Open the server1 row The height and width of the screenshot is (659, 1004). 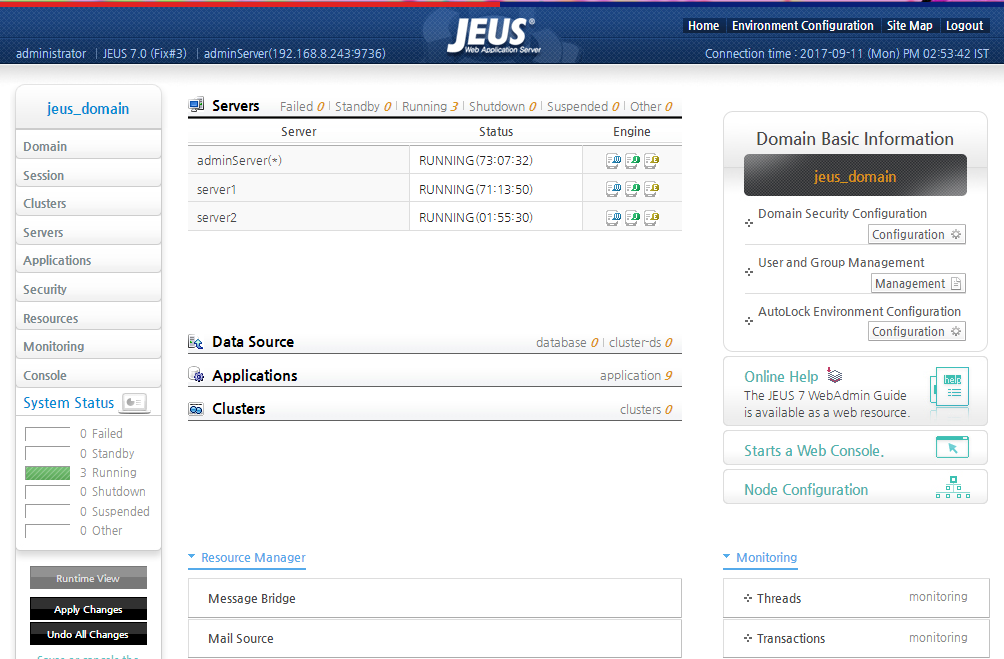(434, 189)
